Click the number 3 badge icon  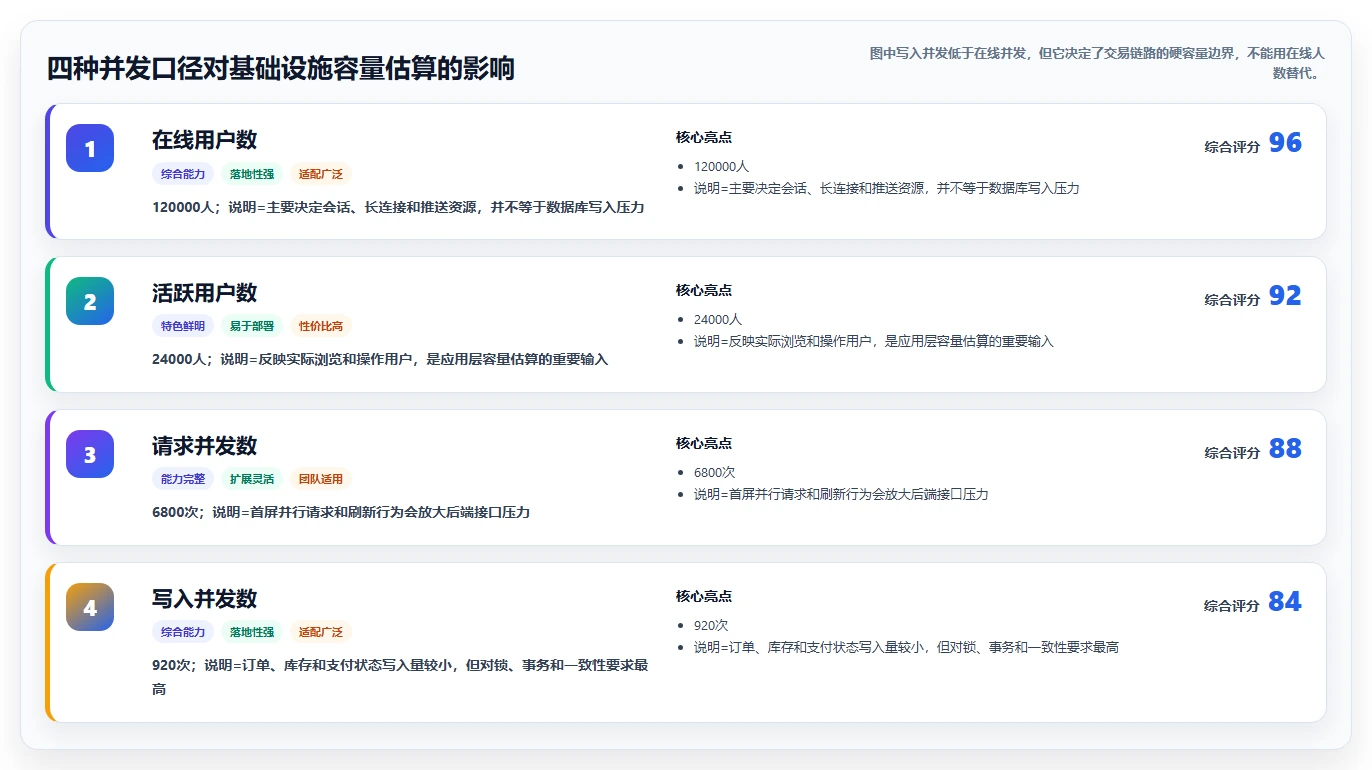(x=90, y=454)
